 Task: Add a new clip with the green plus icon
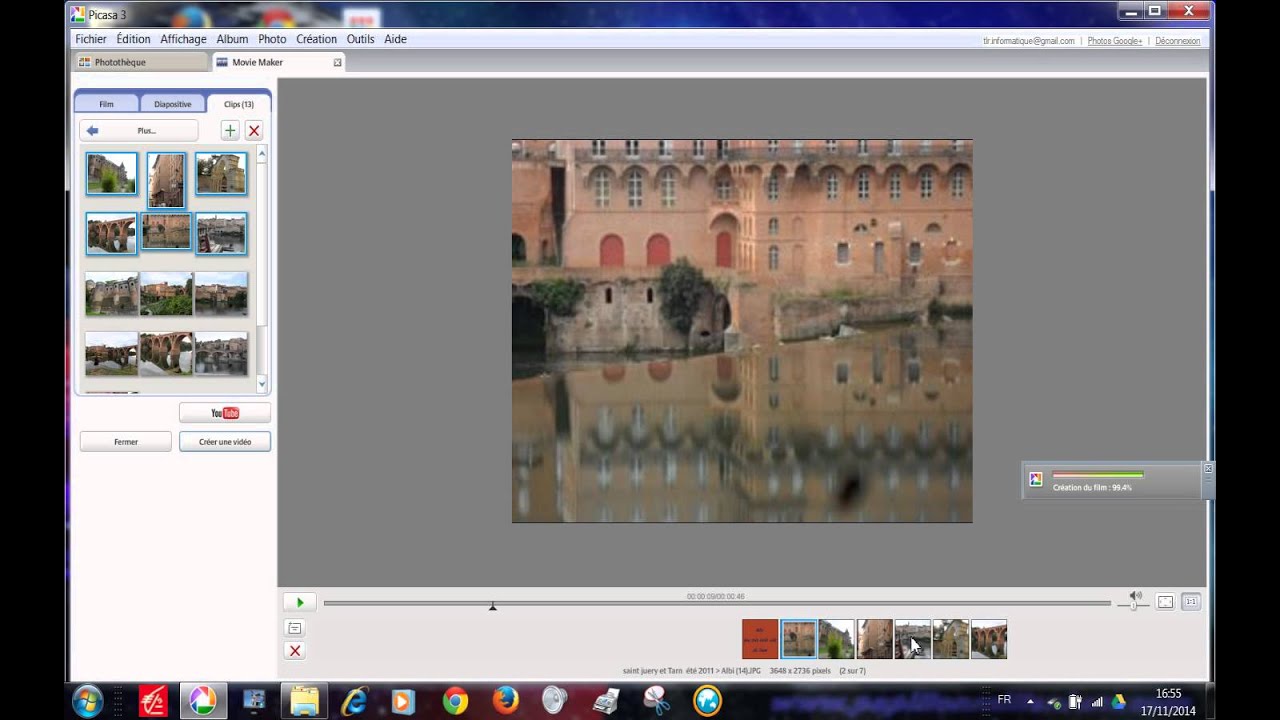(230, 131)
